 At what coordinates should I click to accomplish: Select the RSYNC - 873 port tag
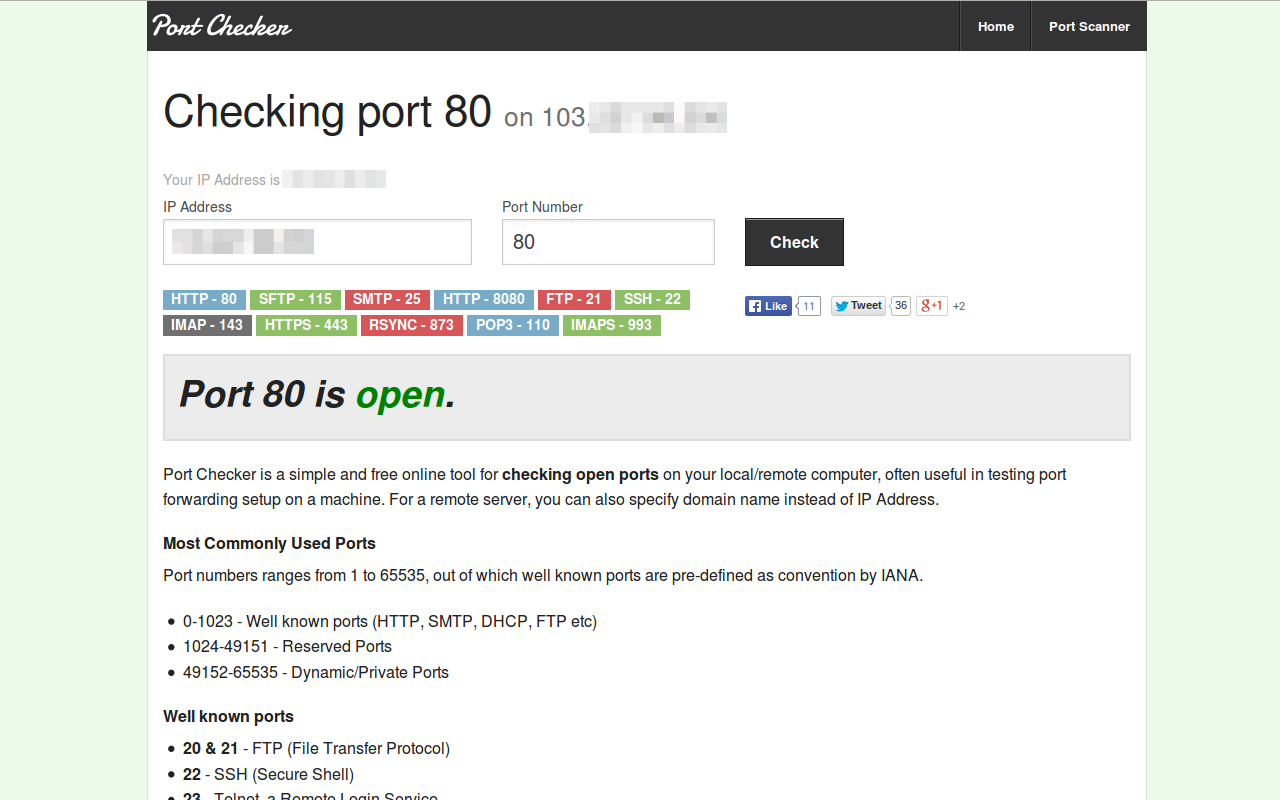(x=411, y=325)
